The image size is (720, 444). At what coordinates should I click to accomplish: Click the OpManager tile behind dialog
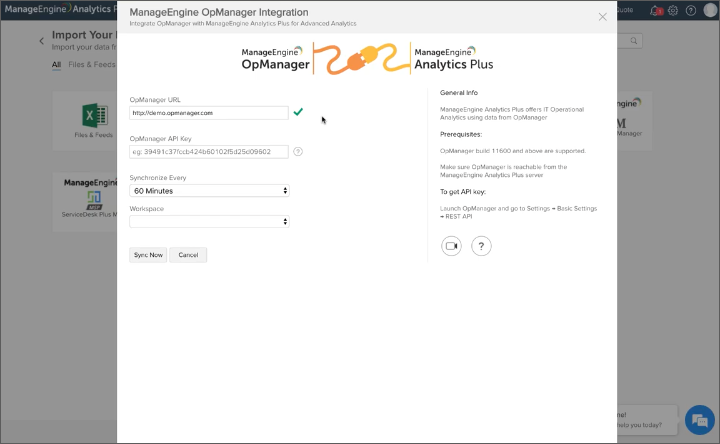pos(634,120)
